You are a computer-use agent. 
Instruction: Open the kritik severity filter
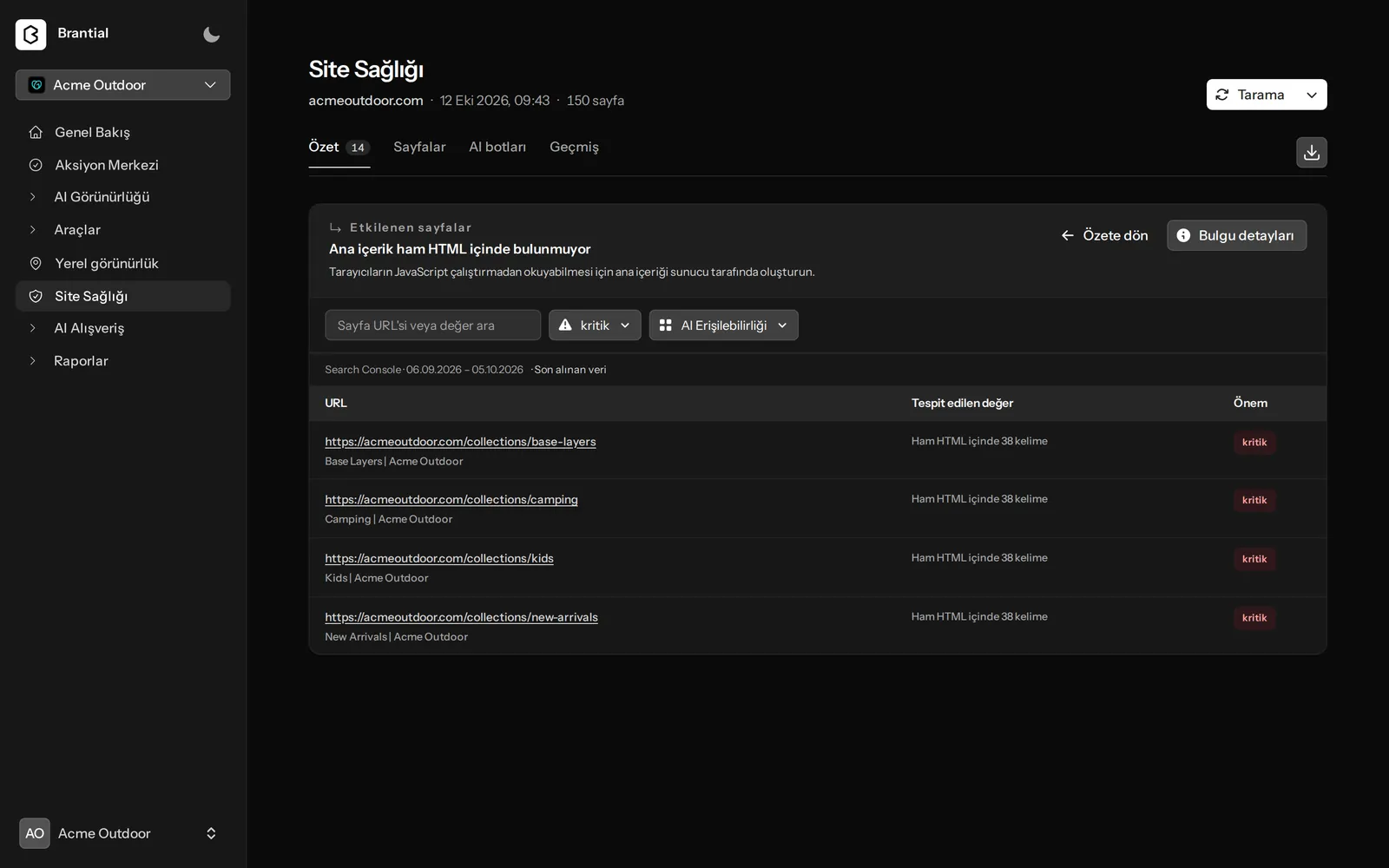[x=595, y=325]
